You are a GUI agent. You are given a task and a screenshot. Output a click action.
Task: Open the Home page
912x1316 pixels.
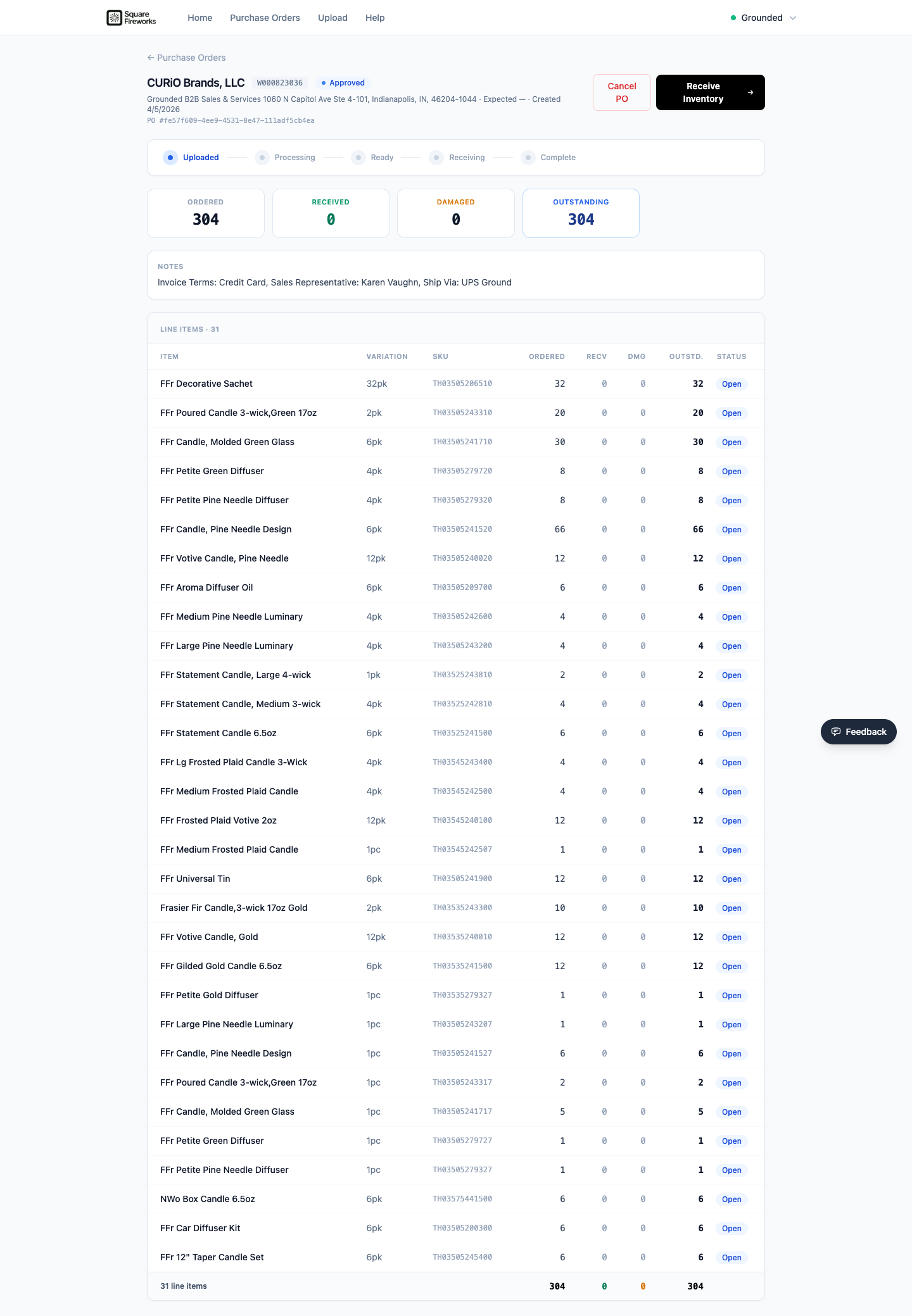(200, 18)
